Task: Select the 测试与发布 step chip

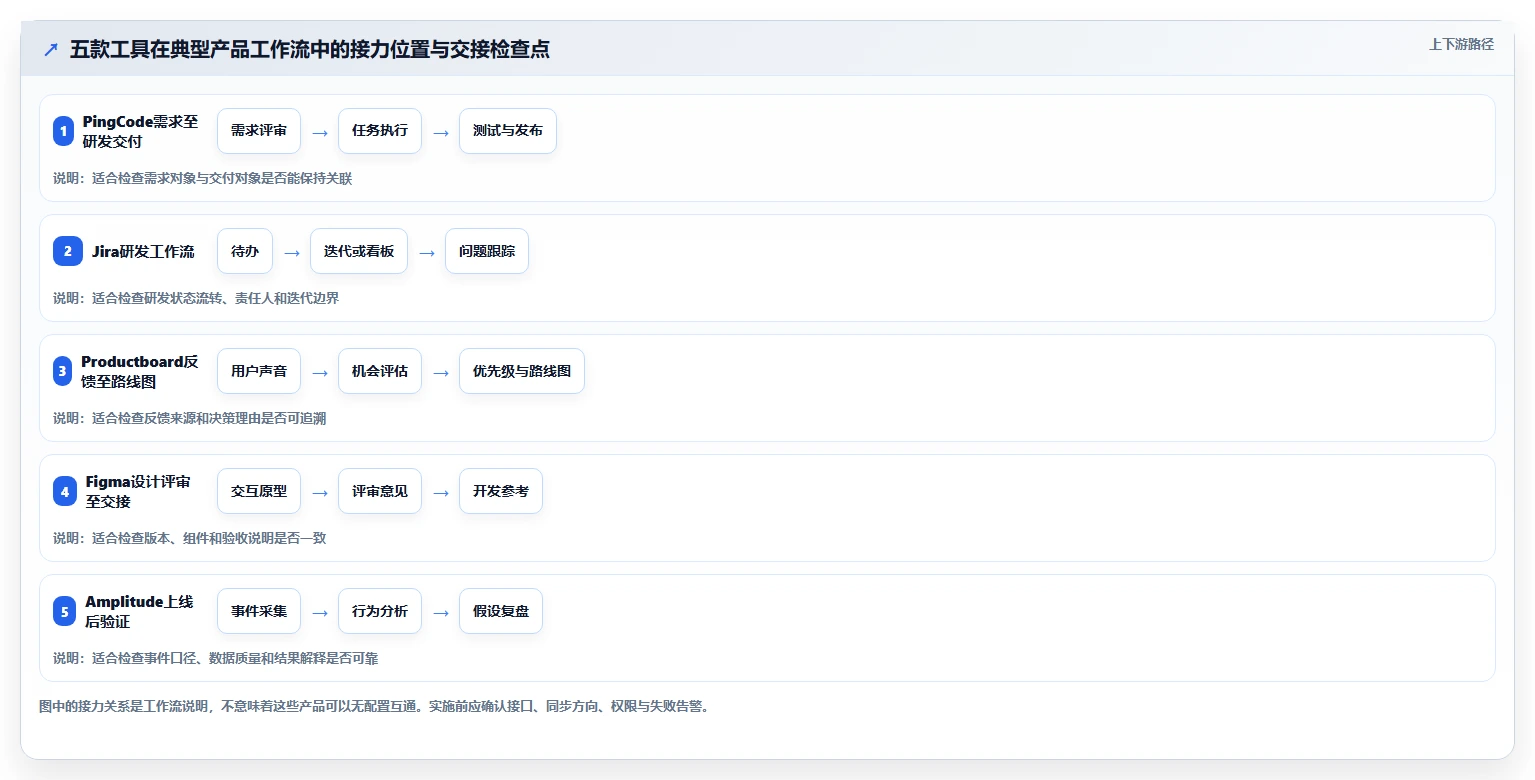Action: pyautogui.click(x=508, y=131)
